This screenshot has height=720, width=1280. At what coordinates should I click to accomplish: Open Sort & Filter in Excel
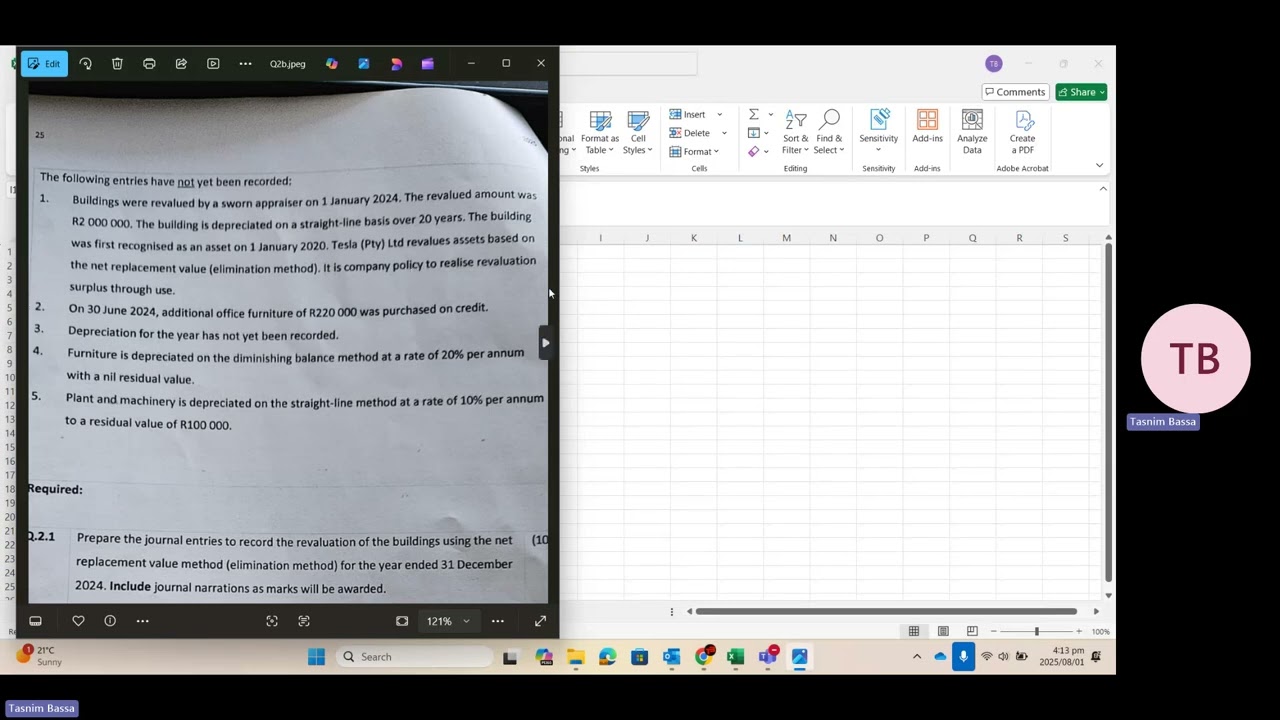(x=796, y=133)
